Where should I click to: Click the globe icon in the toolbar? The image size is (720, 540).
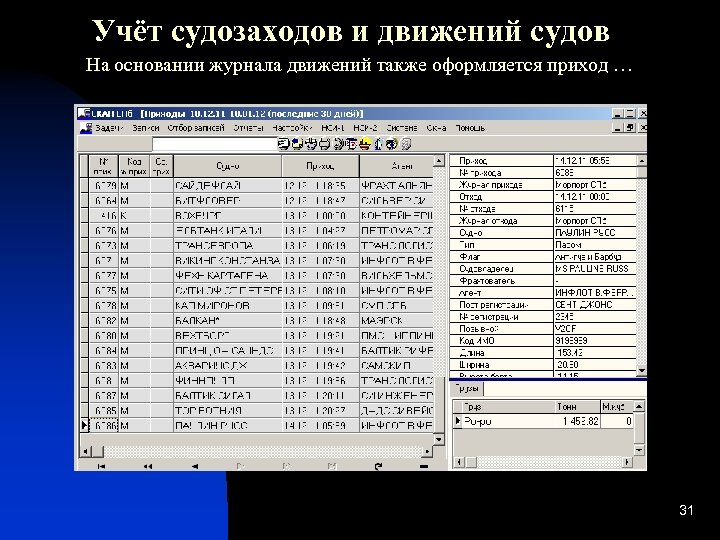[x=392, y=144]
